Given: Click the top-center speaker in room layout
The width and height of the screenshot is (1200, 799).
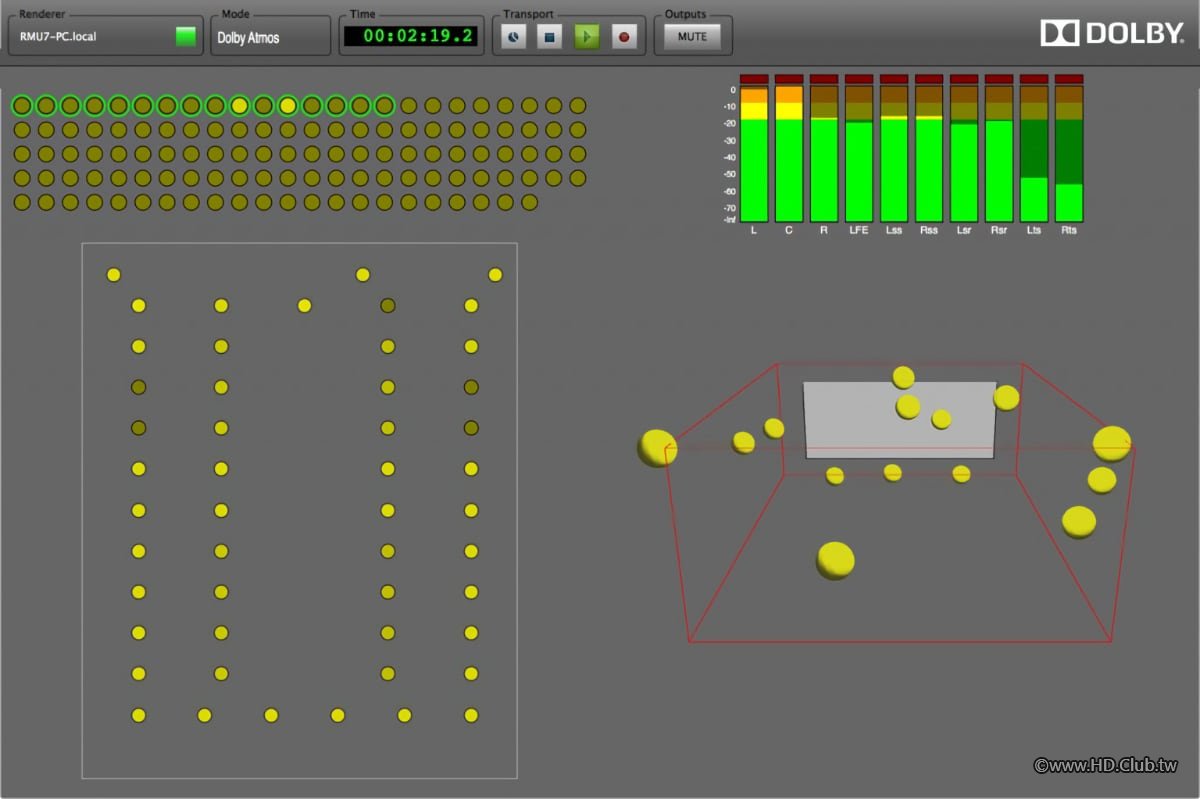Looking at the screenshot, I should [363, 275].
